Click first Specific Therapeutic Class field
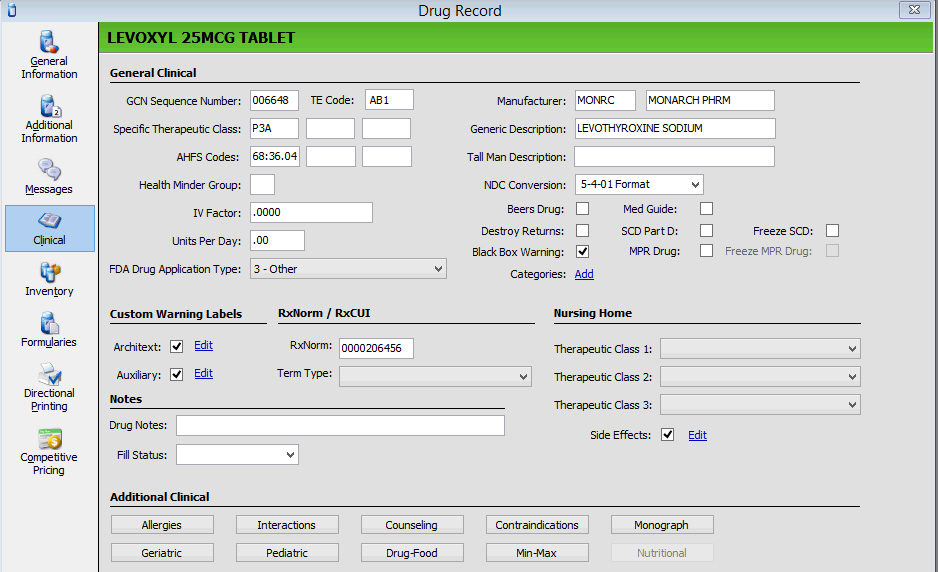Viewport: 938px width, 572px height. [x=274, y=128]
